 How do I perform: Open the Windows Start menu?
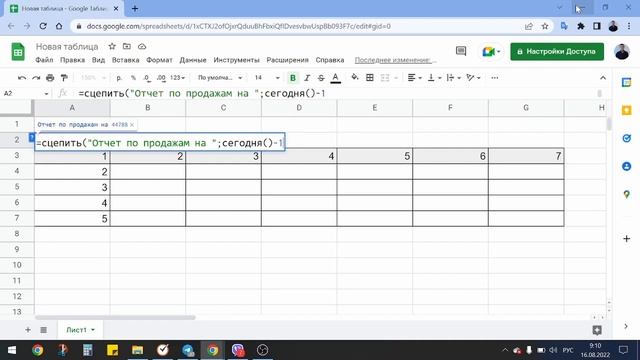(x=12, y=350)
